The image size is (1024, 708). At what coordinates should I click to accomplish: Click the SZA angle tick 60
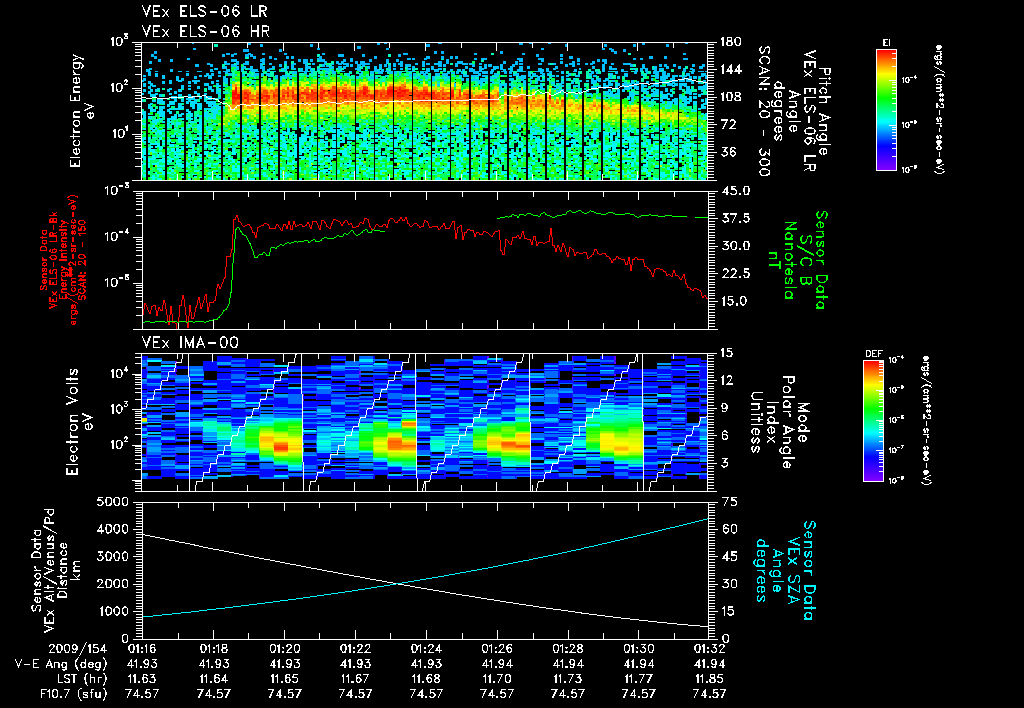tap(729, 529)
